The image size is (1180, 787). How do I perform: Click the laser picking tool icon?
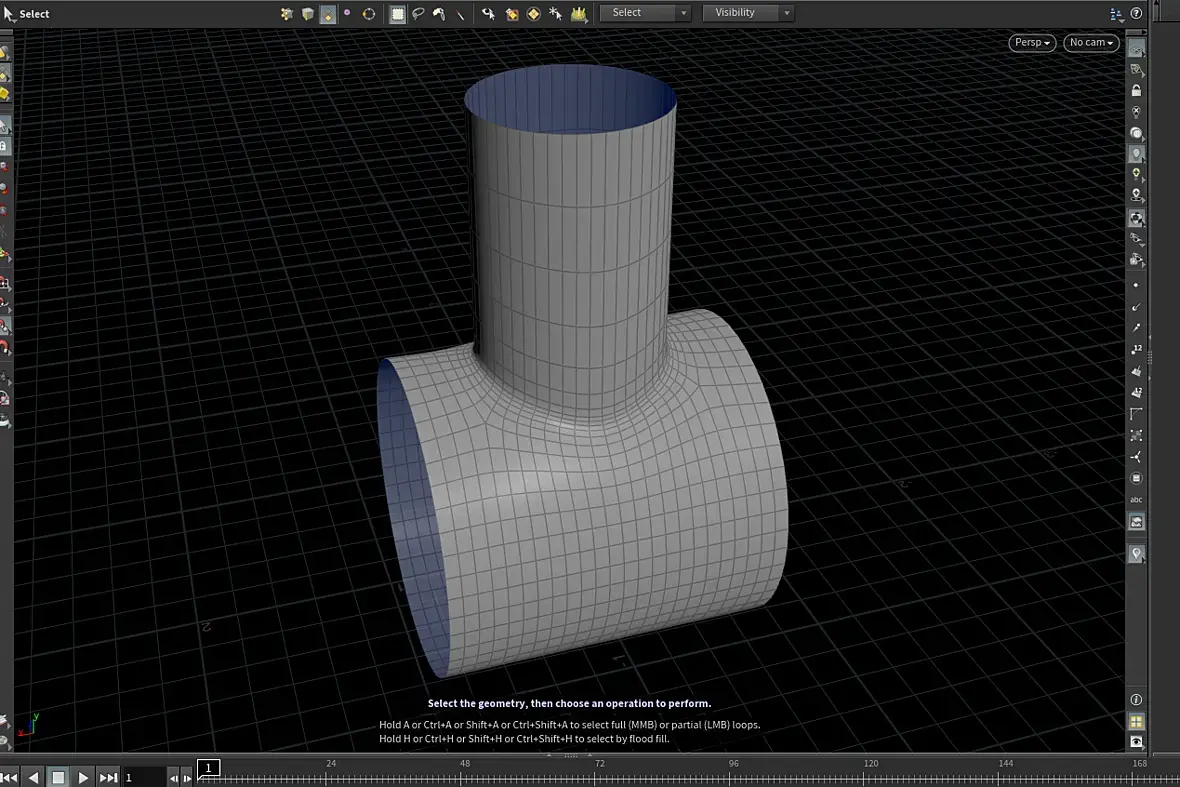click(460, 14)
